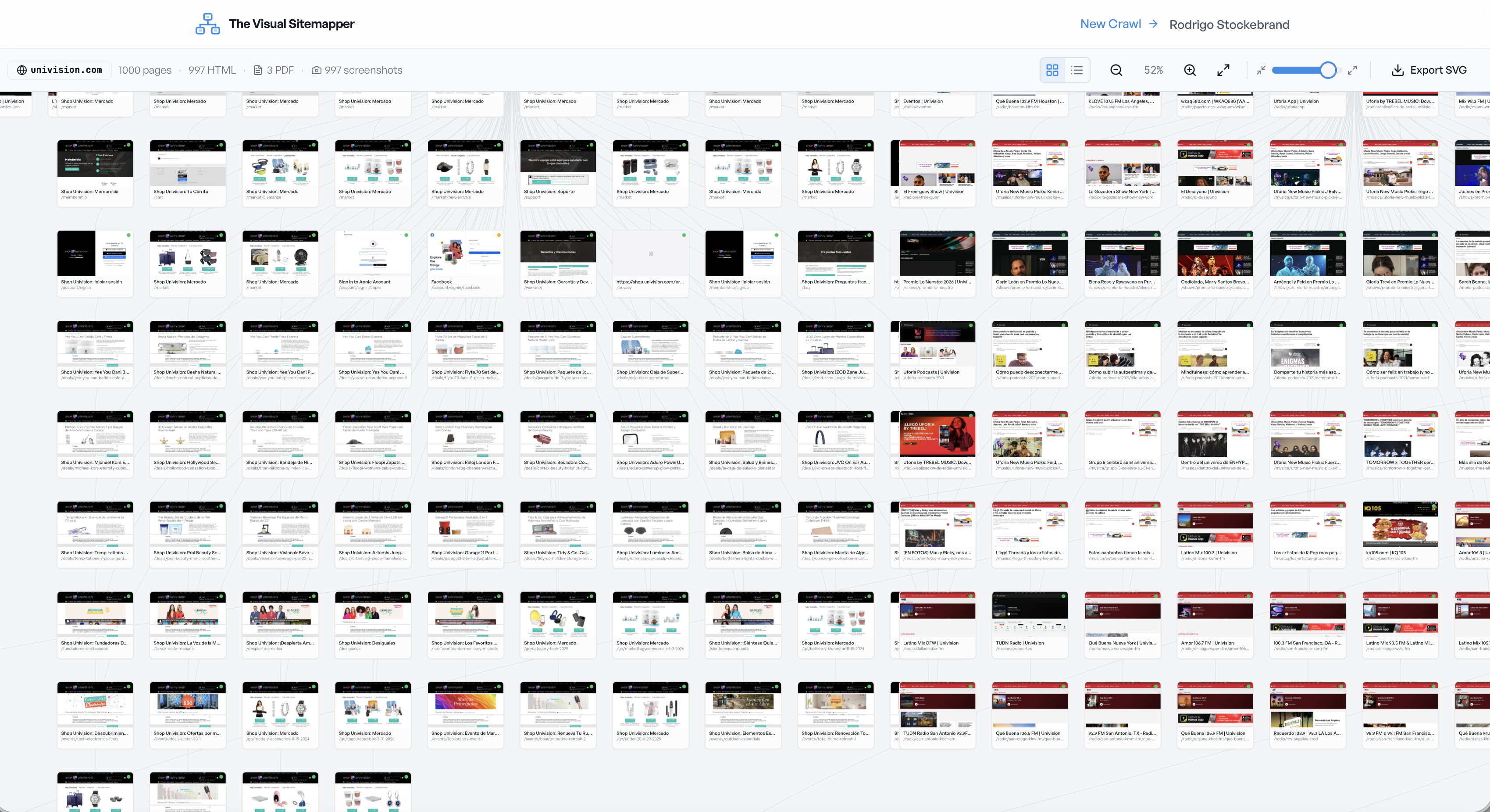Open Shop Univision: Descubrimien... card
Viewport: 1490px width, 812px height.
tap(96, 715)
